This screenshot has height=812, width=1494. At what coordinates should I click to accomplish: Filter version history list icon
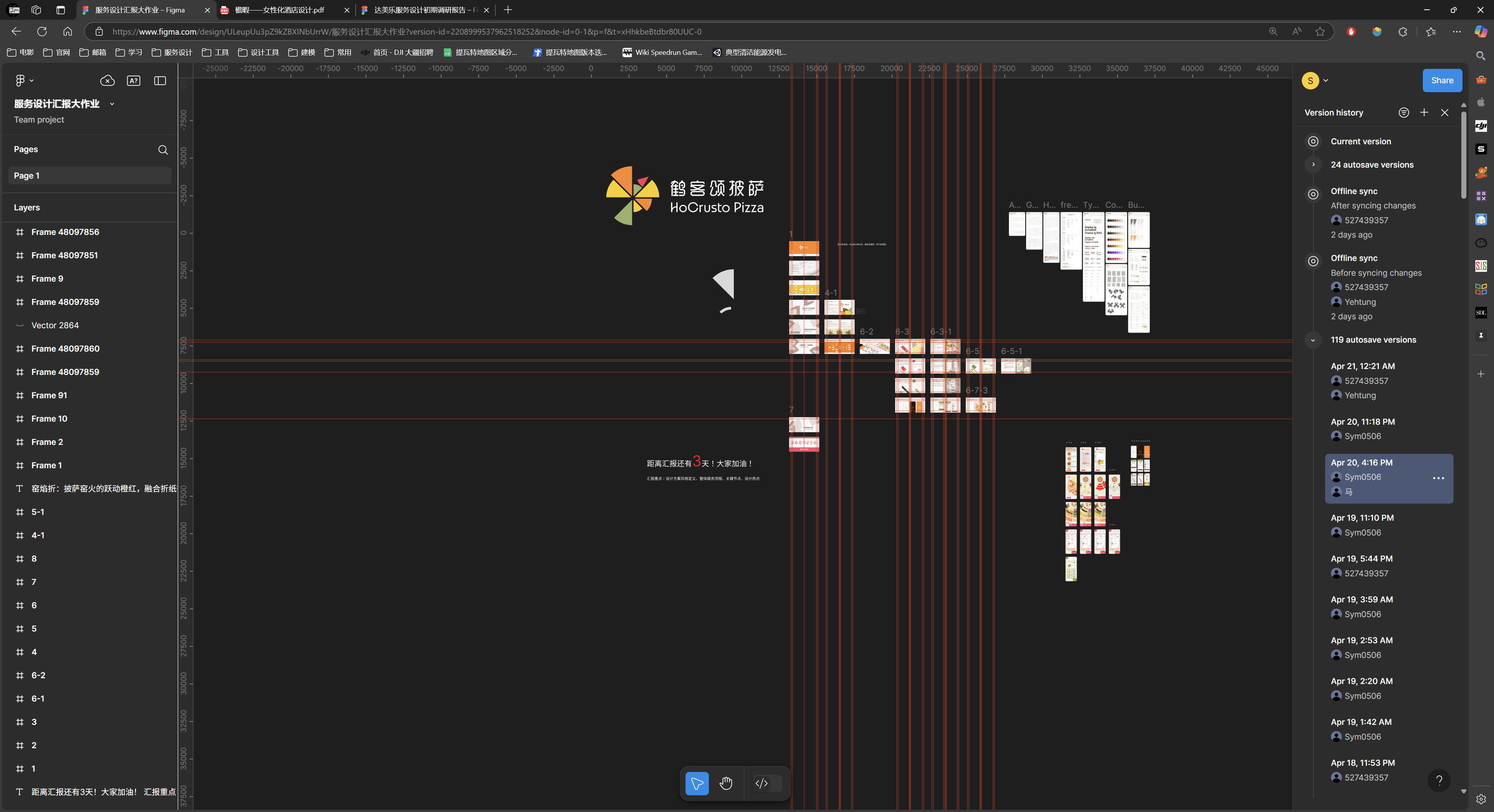pos(1403,112)
